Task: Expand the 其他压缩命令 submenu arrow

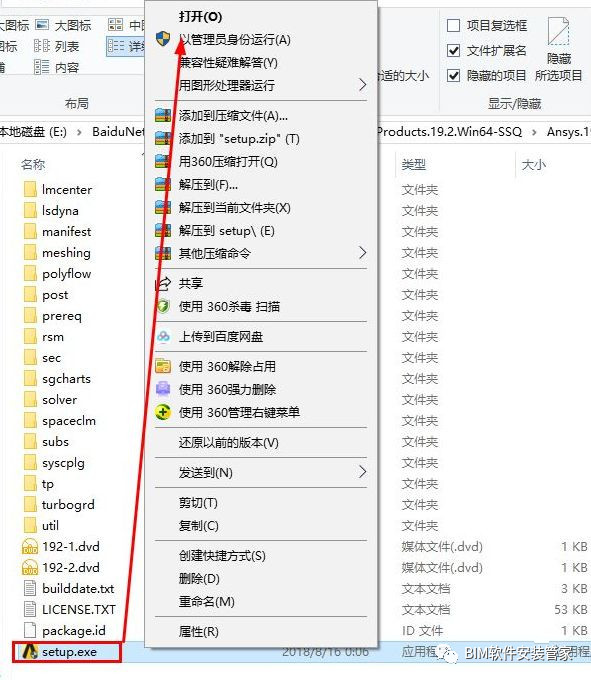Action: coord(362,253)
